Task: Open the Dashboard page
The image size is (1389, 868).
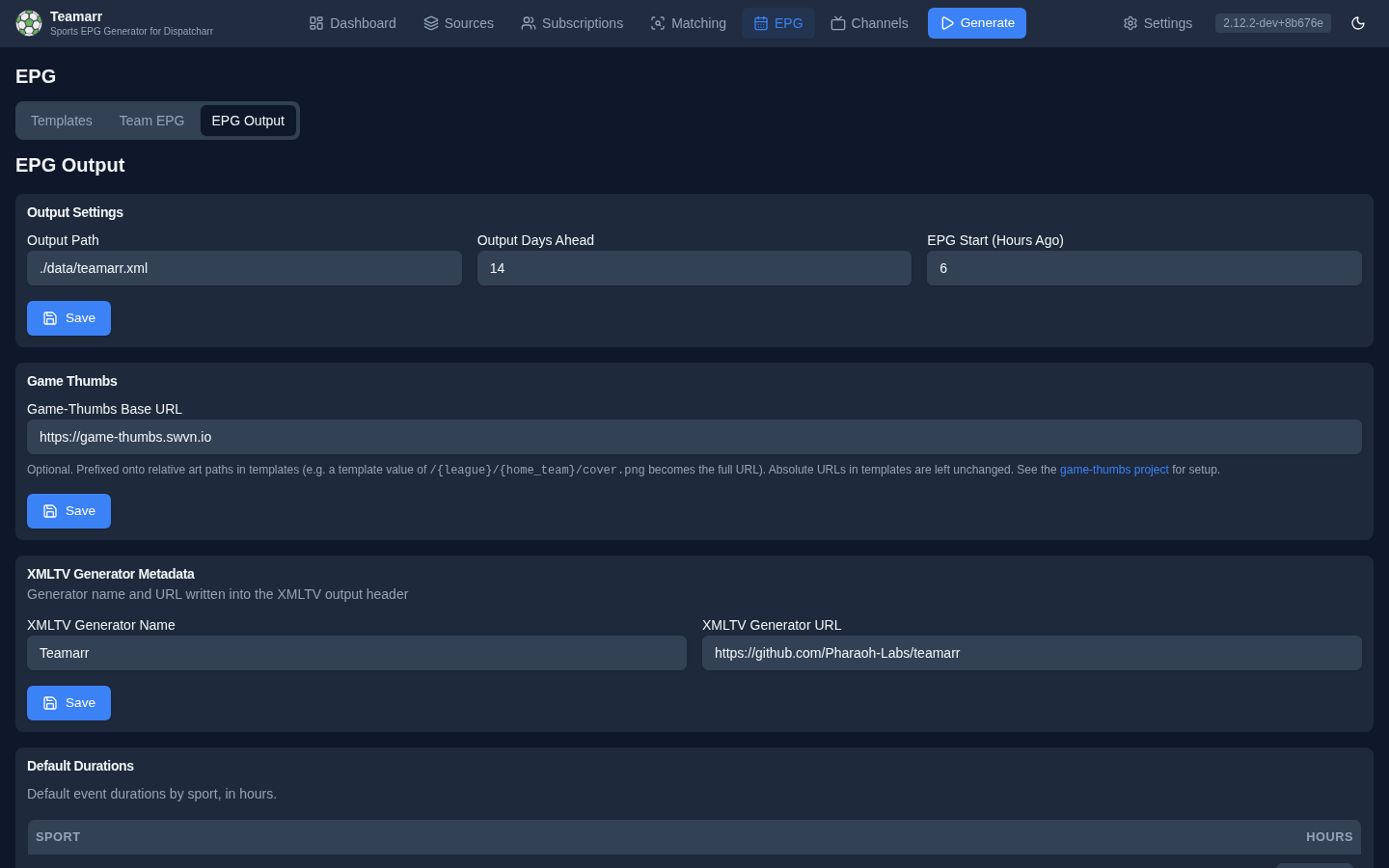Action: 352,23
